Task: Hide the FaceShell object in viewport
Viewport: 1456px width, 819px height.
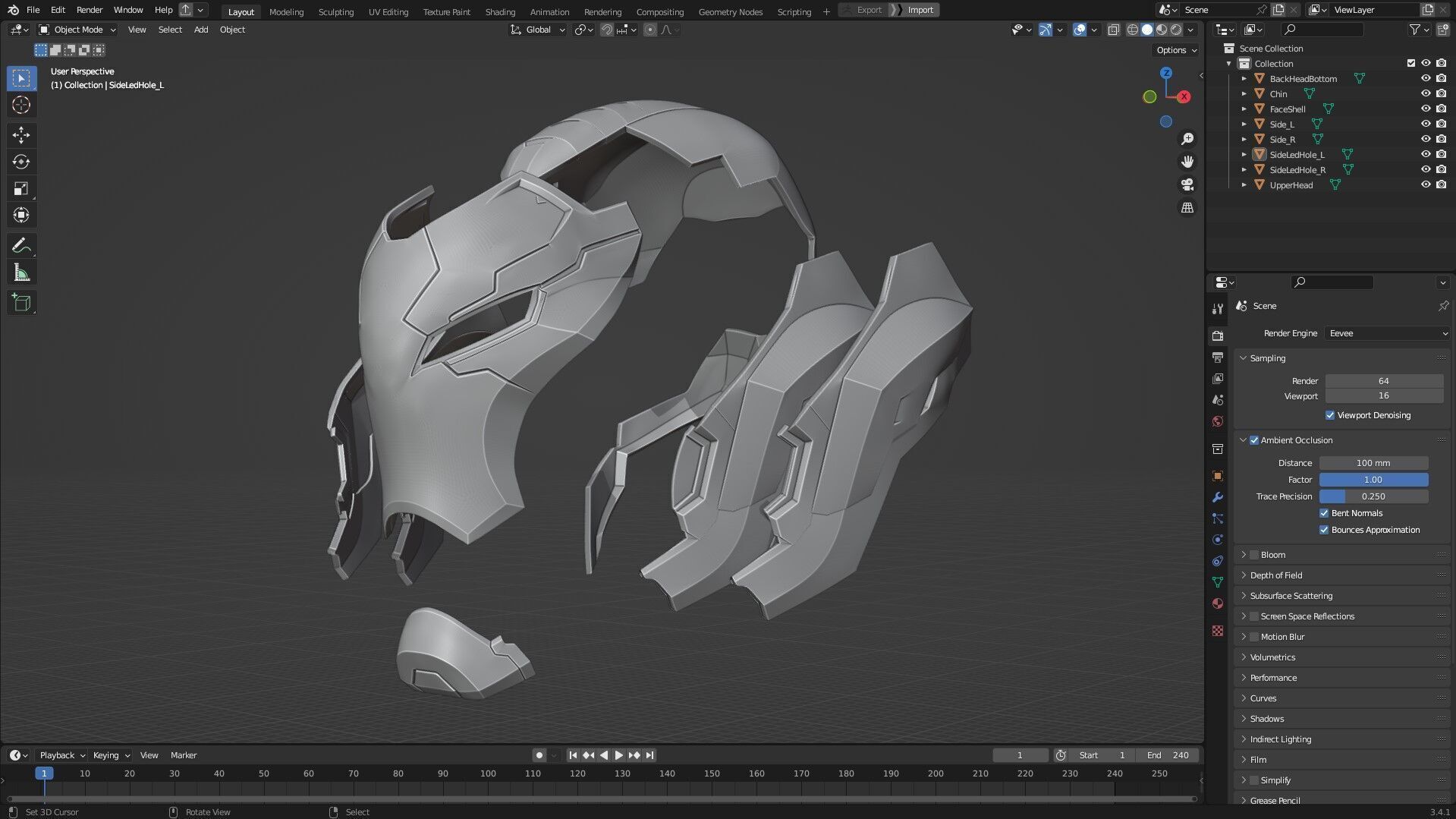Action: pos(1426,109)
